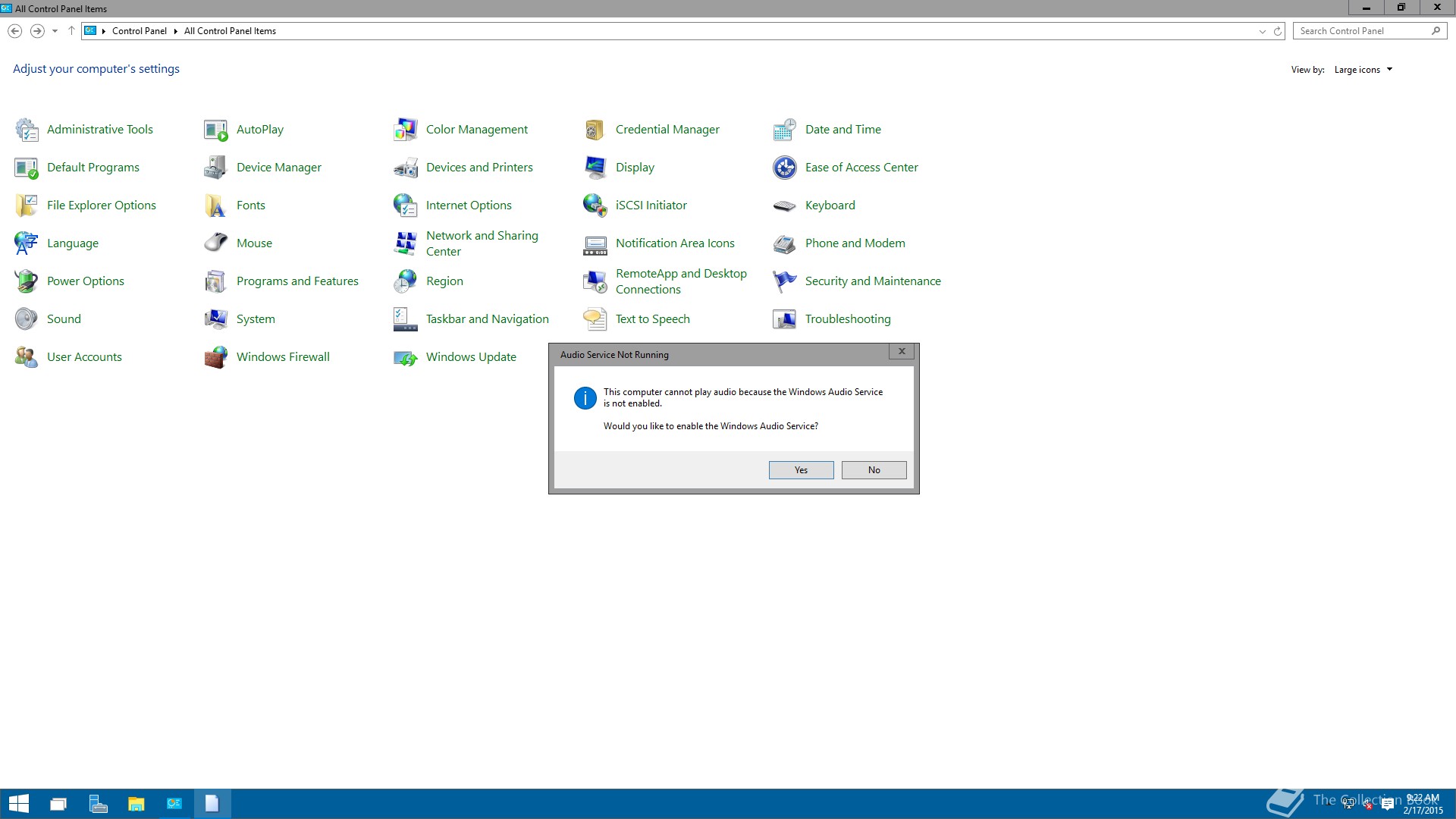This screenshot has width=1456, height=819.
Task: Open the Mouse icon
Action: pos(216,243)
